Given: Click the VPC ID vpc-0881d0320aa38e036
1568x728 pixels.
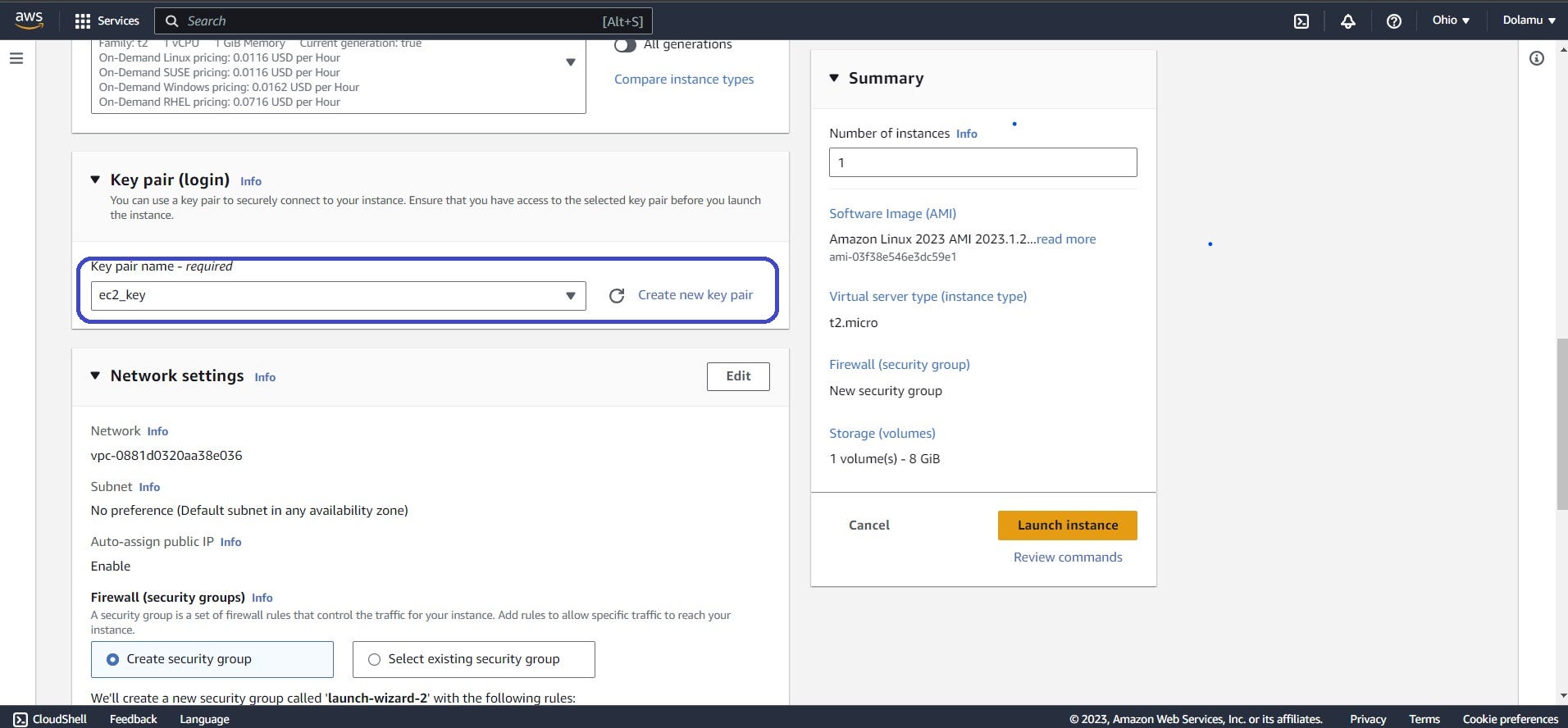Looking at the screenshot, I should (x=166, y=456).
